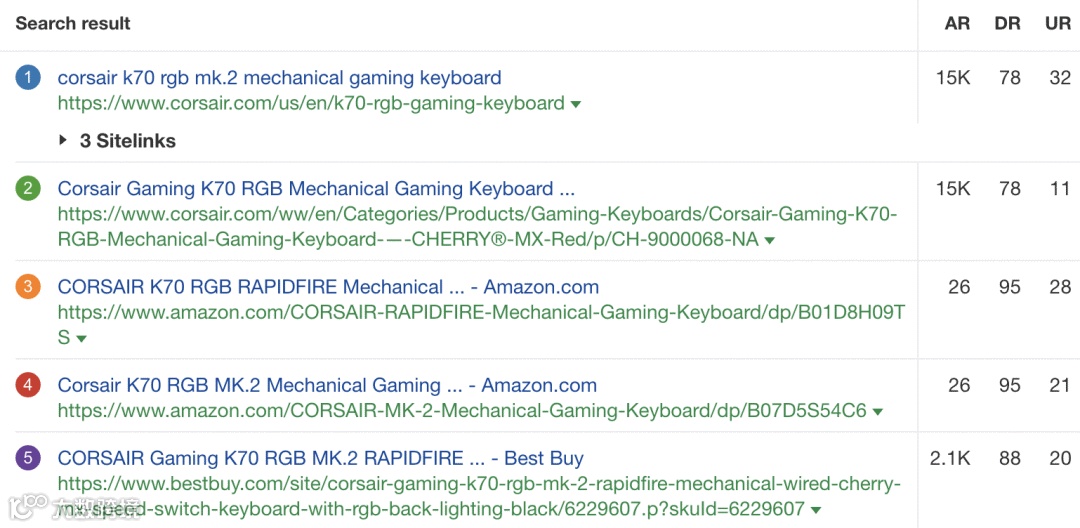Visit the amazon.com CORSAIR-RAPIDFIRE URL

coord(481,326)
